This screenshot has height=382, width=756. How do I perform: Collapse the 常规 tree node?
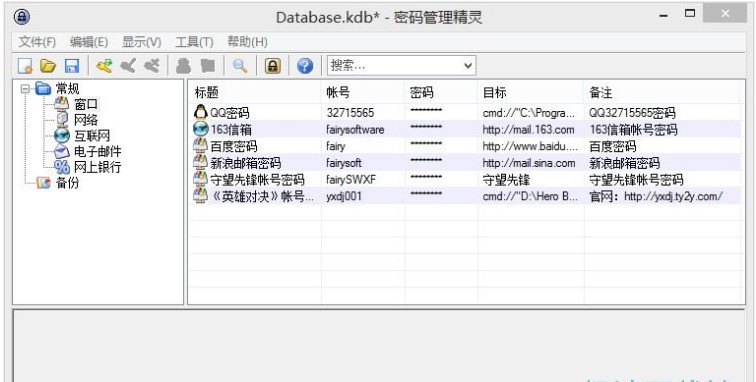(26, 89)
